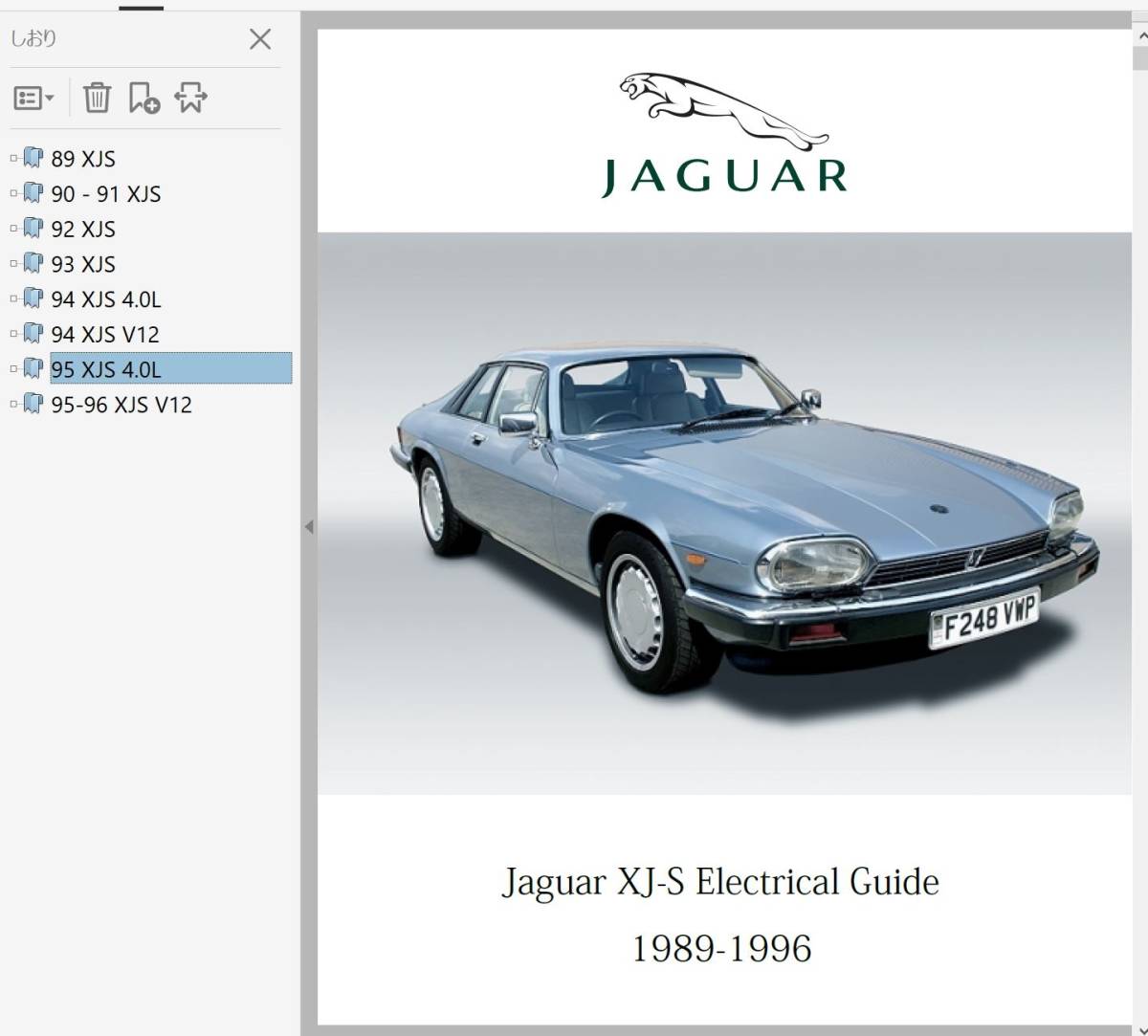The height and width of the screenshot is (1036, 1148).
Task: Click the bookmark icon beside 95-96 XJS V12
Action: (x=33, y=404)
